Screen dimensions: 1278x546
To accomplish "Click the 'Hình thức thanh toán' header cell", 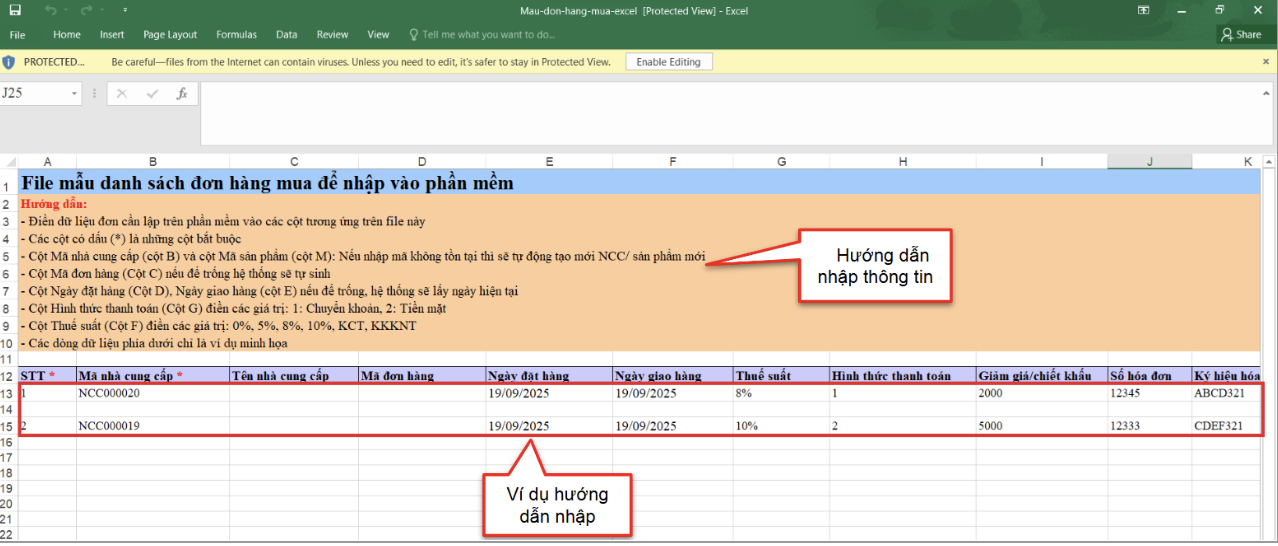I will [x=902, y=376].
